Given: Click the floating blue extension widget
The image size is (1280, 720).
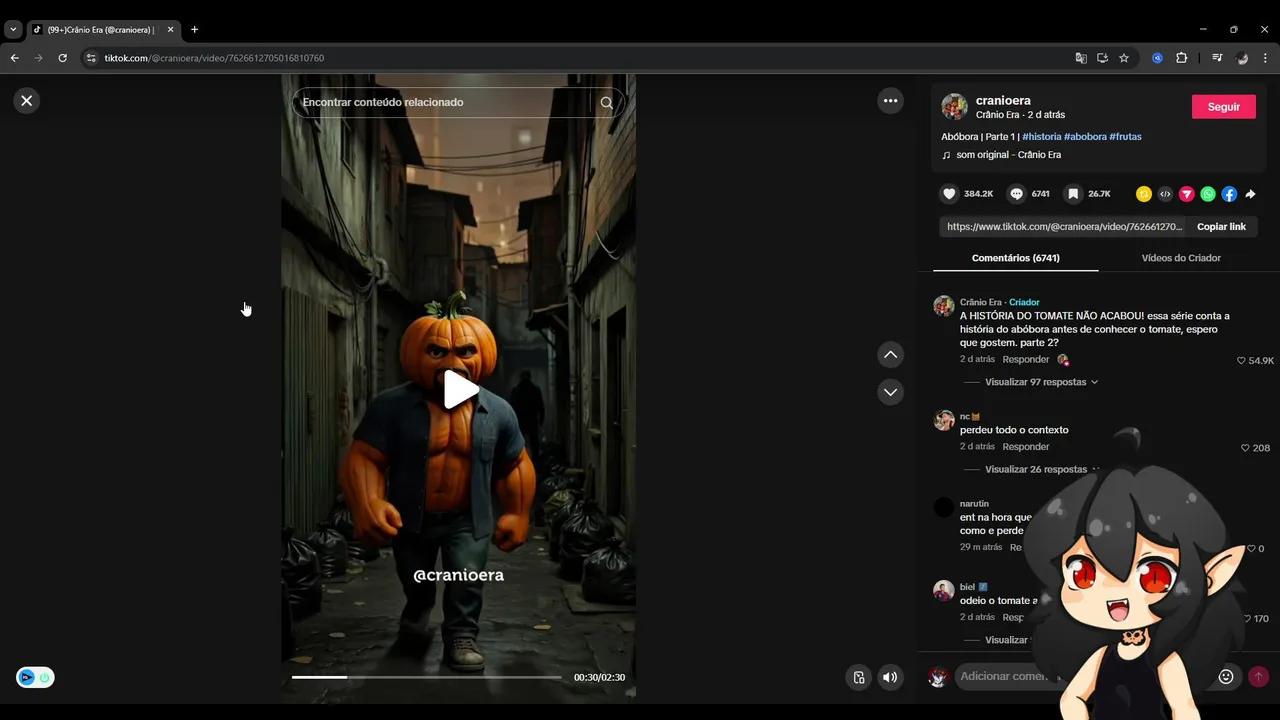Looking at the screenshot, I should (35, 677).
